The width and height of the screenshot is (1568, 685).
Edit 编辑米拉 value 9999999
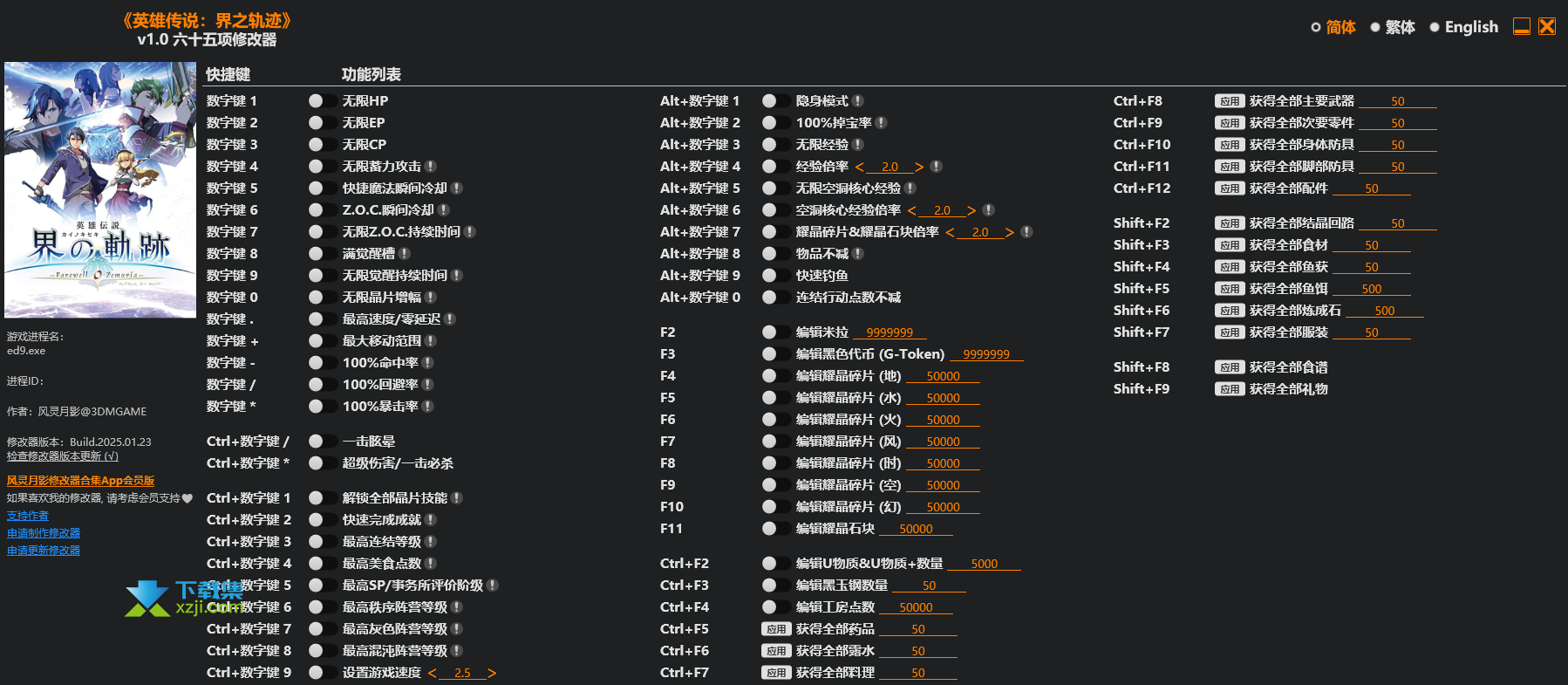890,332
